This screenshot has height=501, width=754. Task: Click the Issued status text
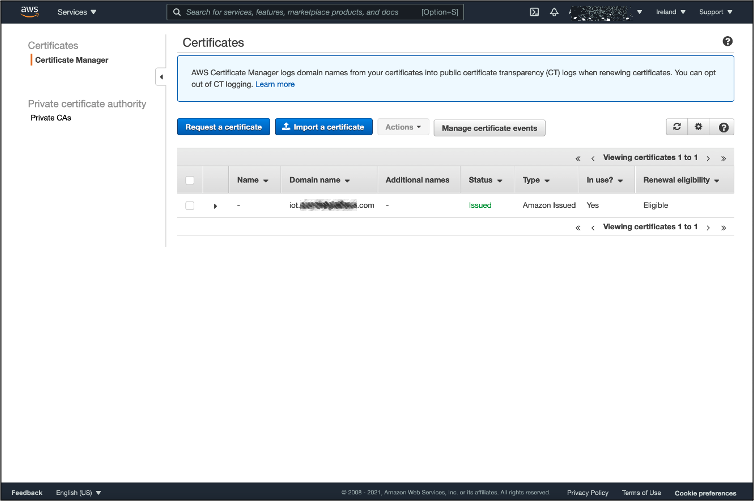click(480, 205)
